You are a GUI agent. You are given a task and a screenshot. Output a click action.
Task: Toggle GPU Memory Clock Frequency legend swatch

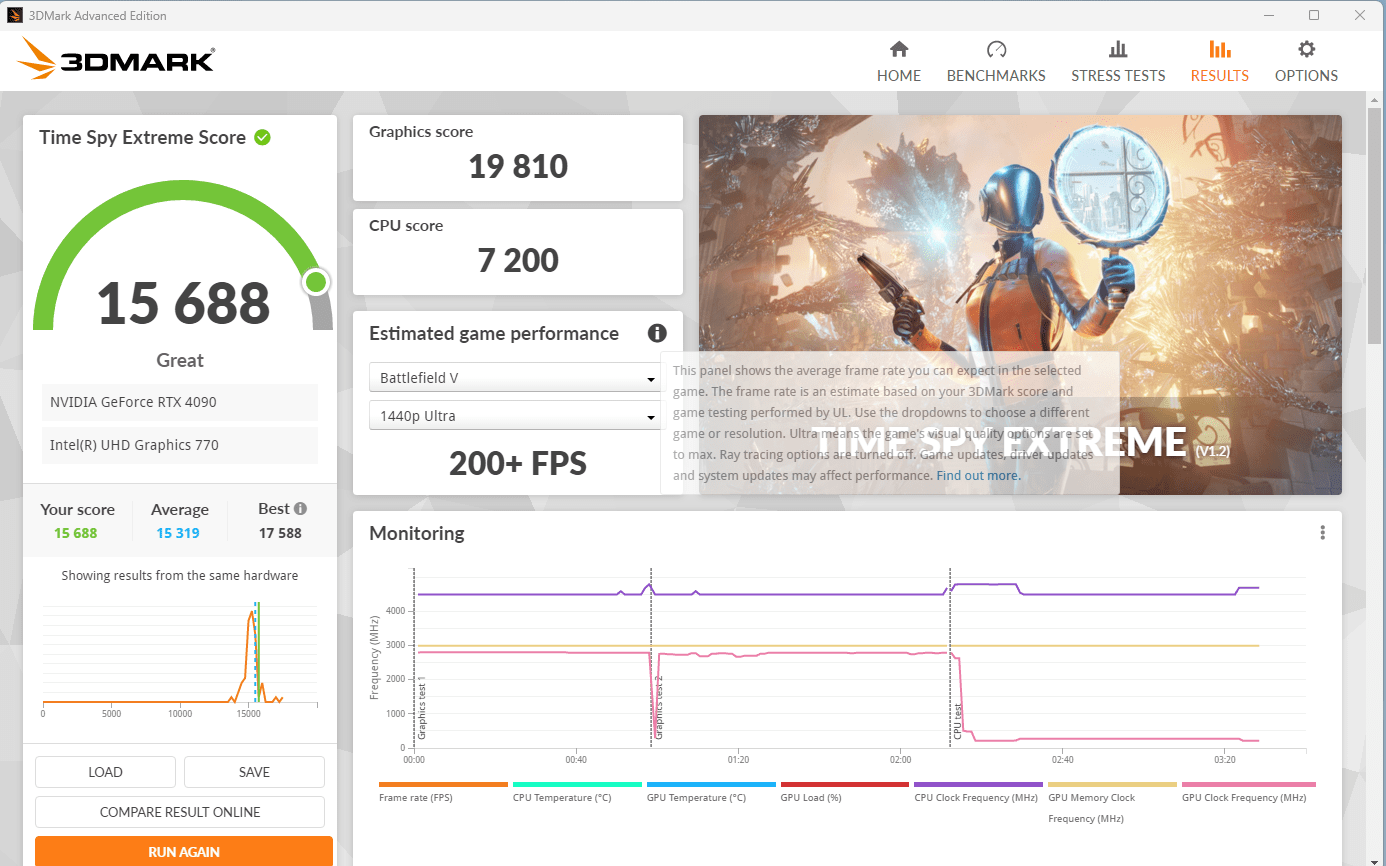pos(1112,785)
